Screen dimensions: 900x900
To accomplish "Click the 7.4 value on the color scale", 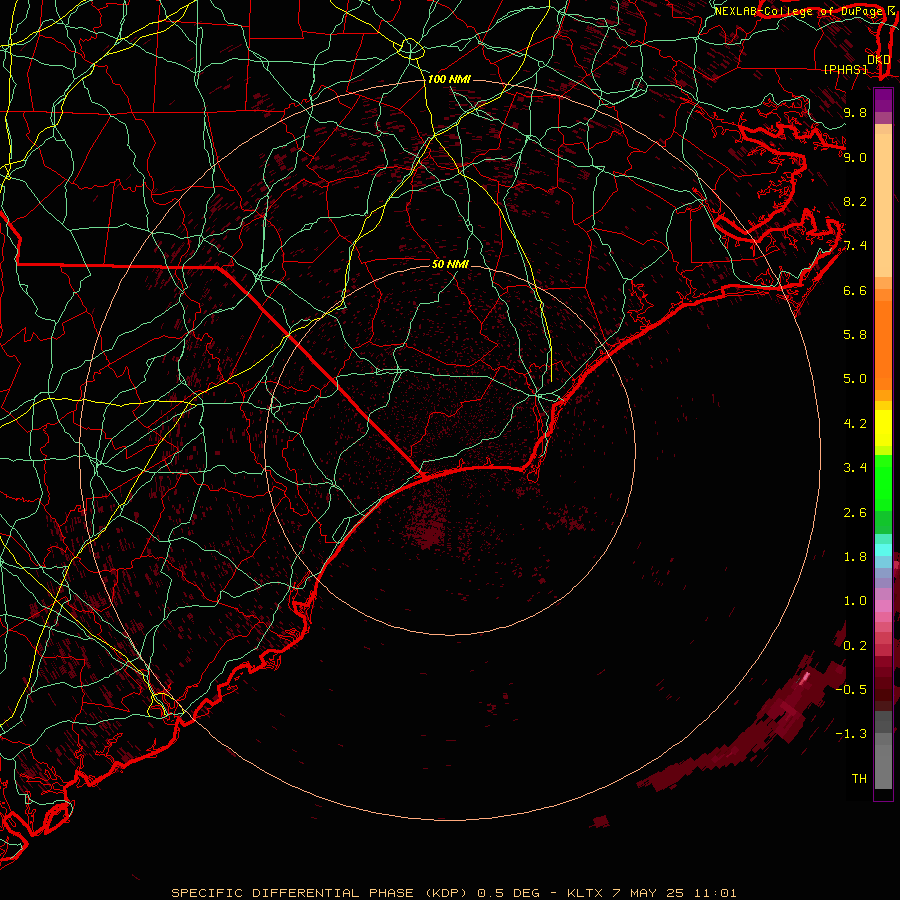I will coord(855,246).
